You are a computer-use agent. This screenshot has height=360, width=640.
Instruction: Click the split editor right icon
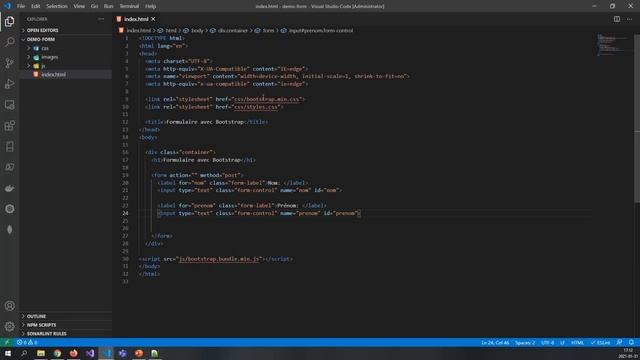[617, 19]
